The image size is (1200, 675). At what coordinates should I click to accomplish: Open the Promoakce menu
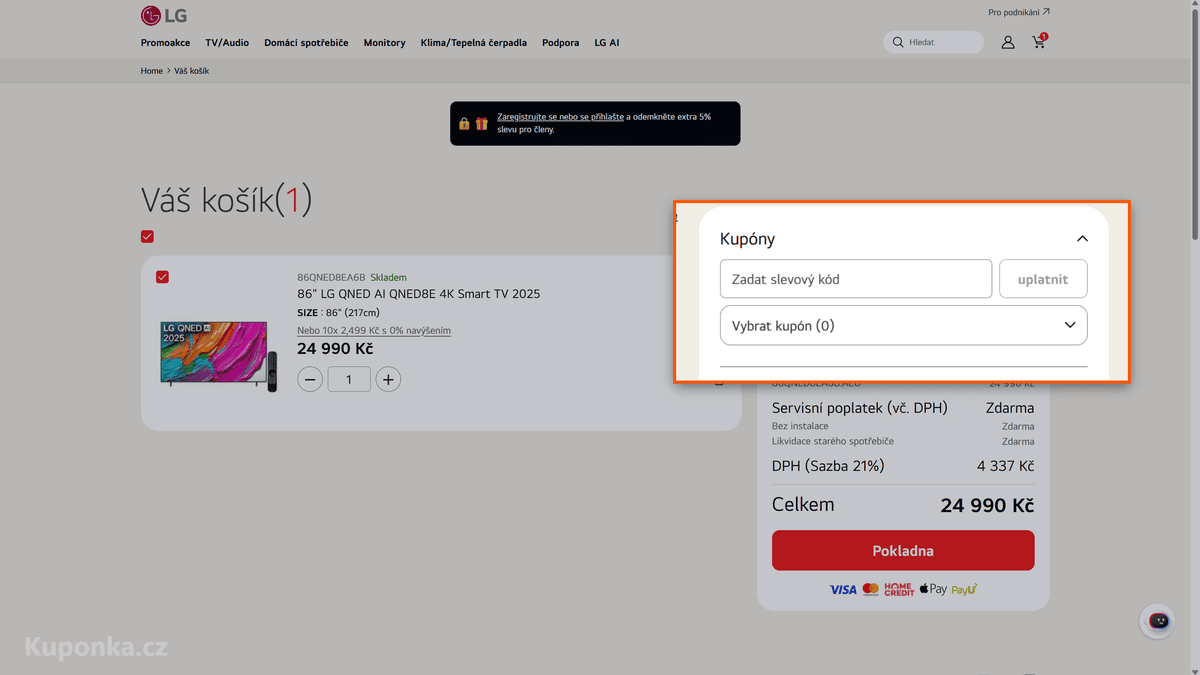165,43
